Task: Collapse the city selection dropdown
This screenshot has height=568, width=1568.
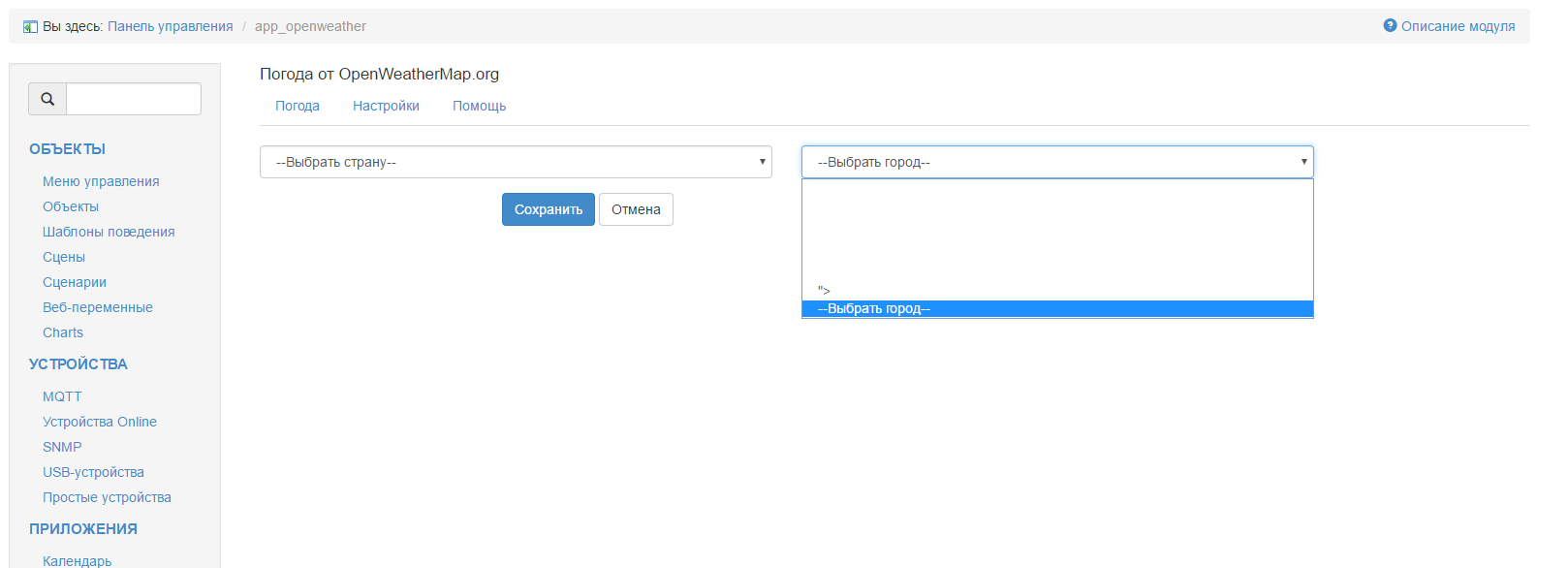Action: click(x=1056, y=162)
